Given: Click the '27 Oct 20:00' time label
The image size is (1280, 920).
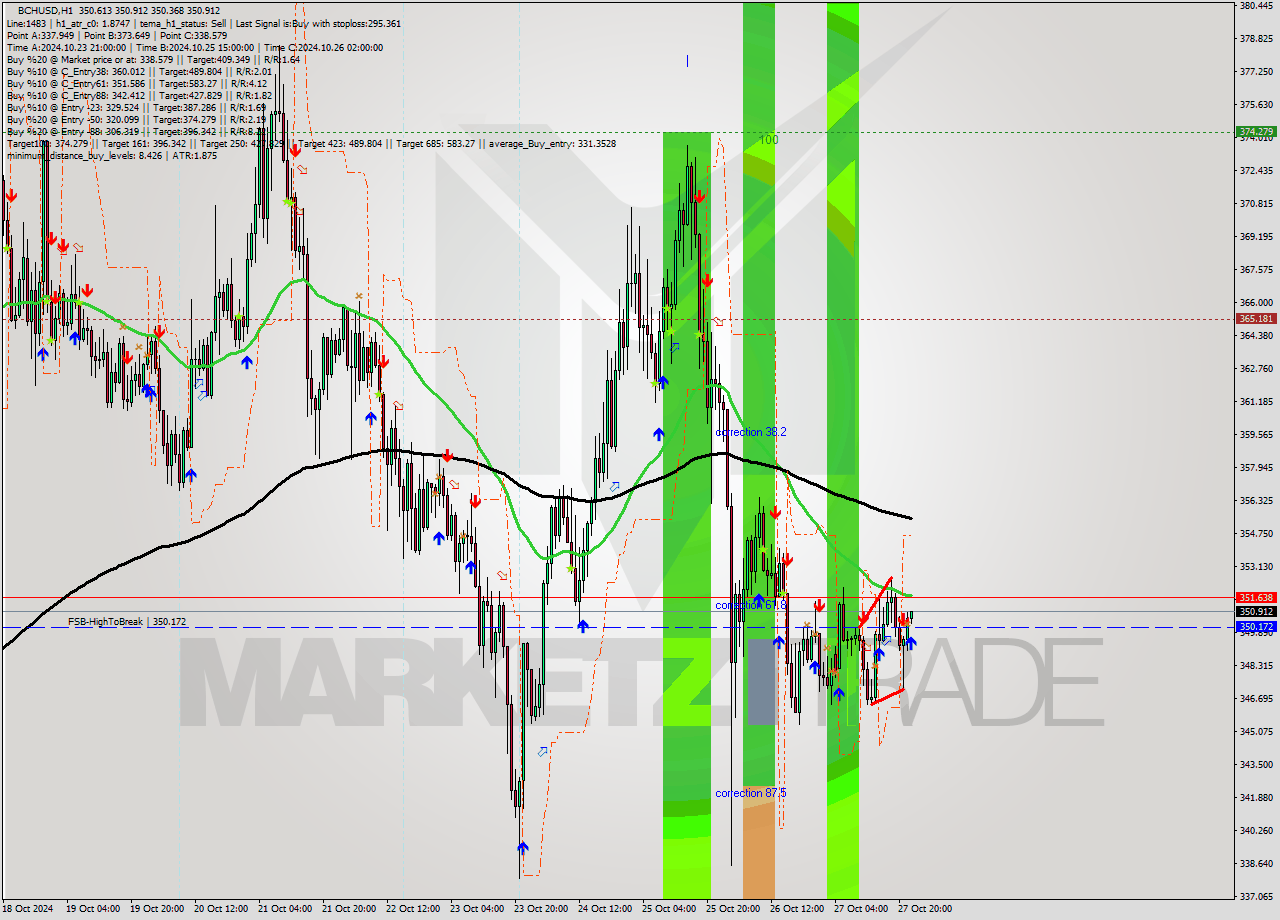Looking at the screenshot, I should [924, 909].
